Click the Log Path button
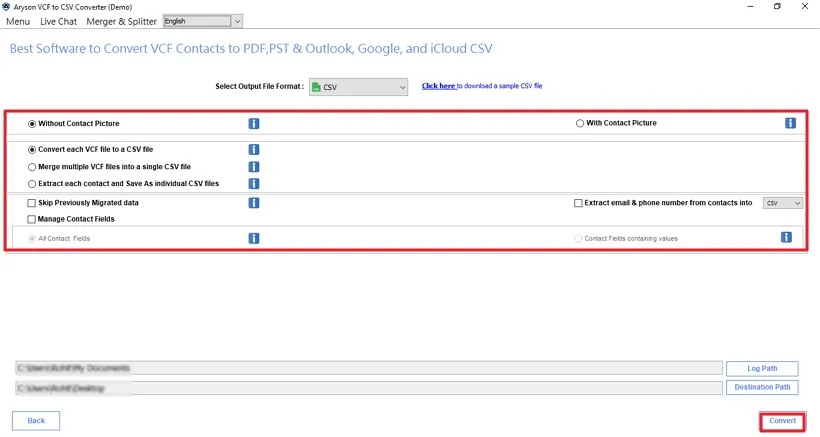Image resolution: width=820 pixels, height=437 pixels. (x=762, y=369)
